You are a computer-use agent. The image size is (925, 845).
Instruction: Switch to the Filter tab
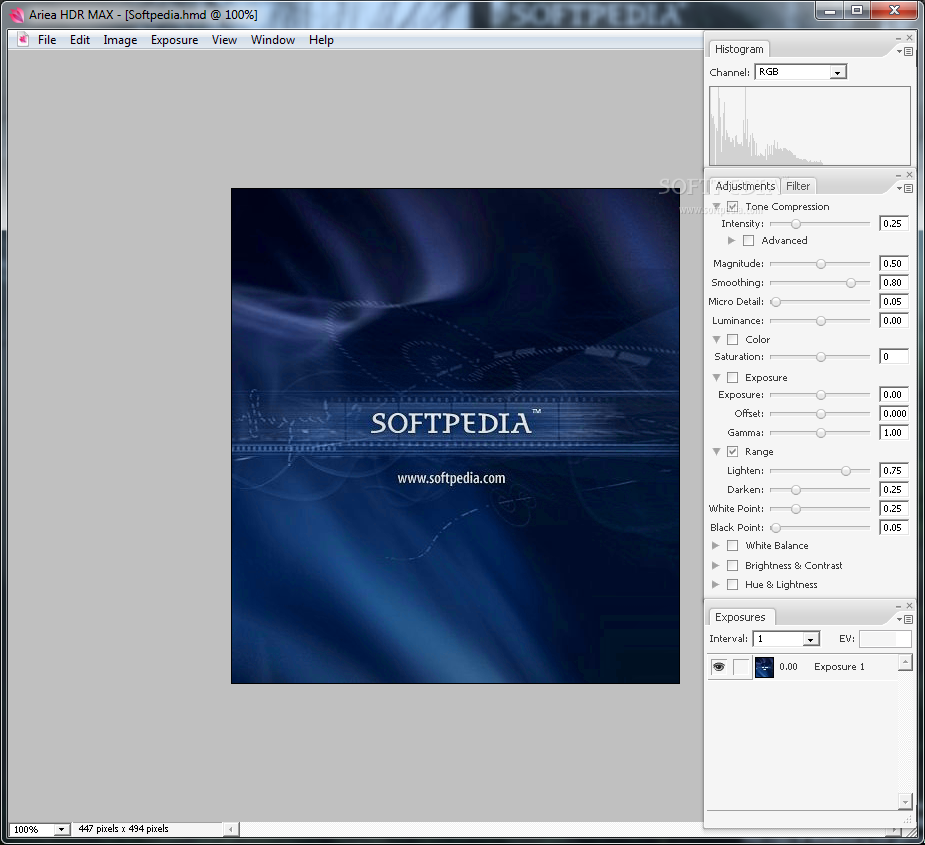tap(798, 186)
